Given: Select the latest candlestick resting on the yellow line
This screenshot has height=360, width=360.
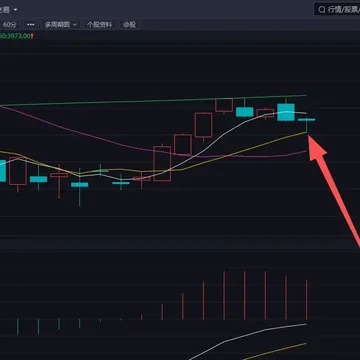Looking at the screenshot, I should (x=306, y=125).
